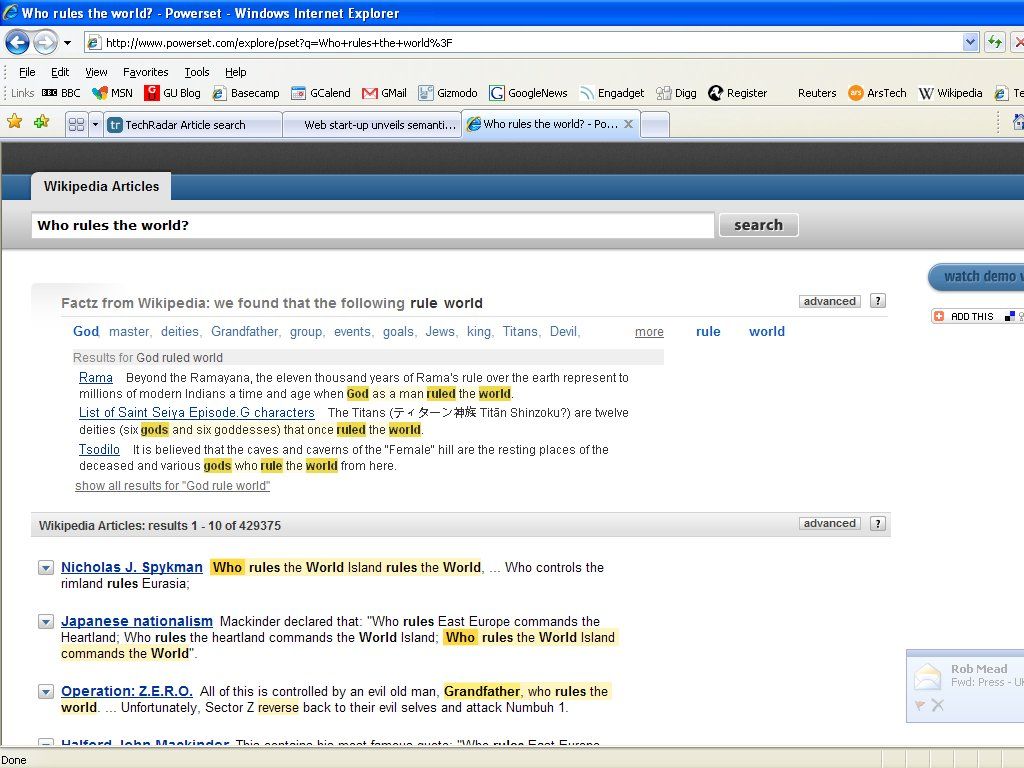This screenshot has height=768, width=1024.
Task: Open GoogleNews from the Links toolbar
Action: coord(524,92)
